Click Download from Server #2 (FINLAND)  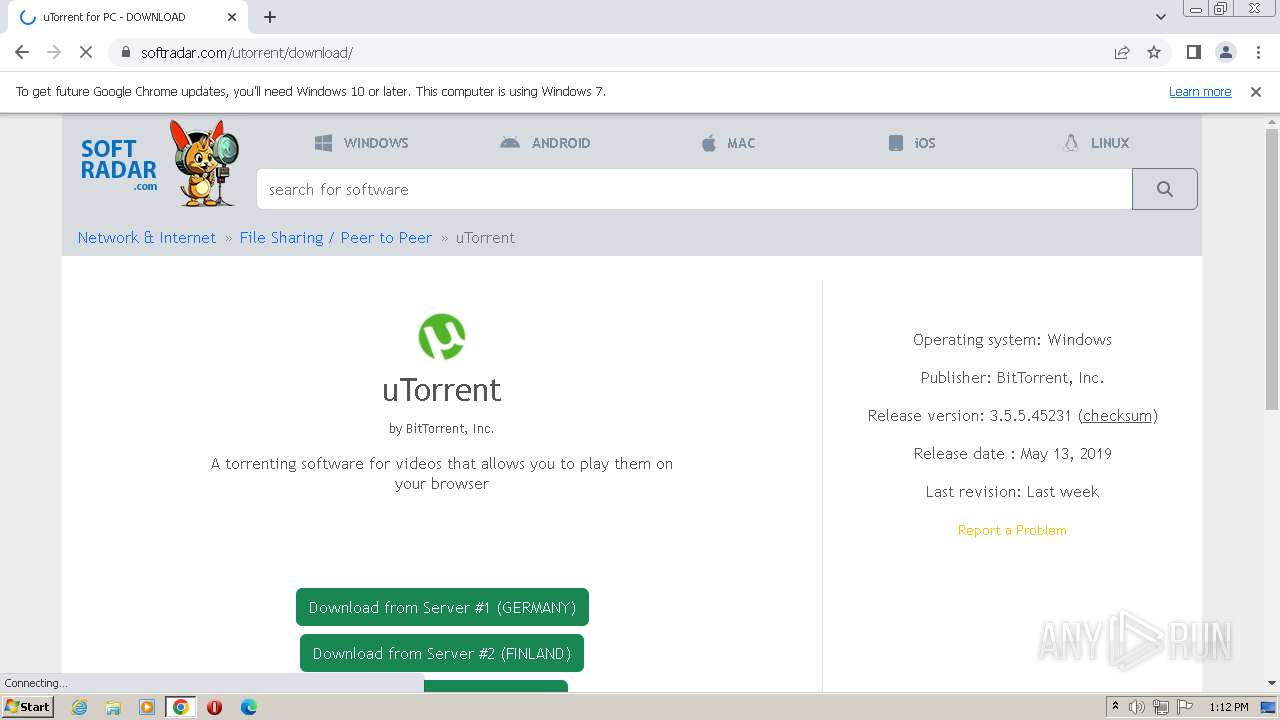pyautogui.click(x=442, y=653)
